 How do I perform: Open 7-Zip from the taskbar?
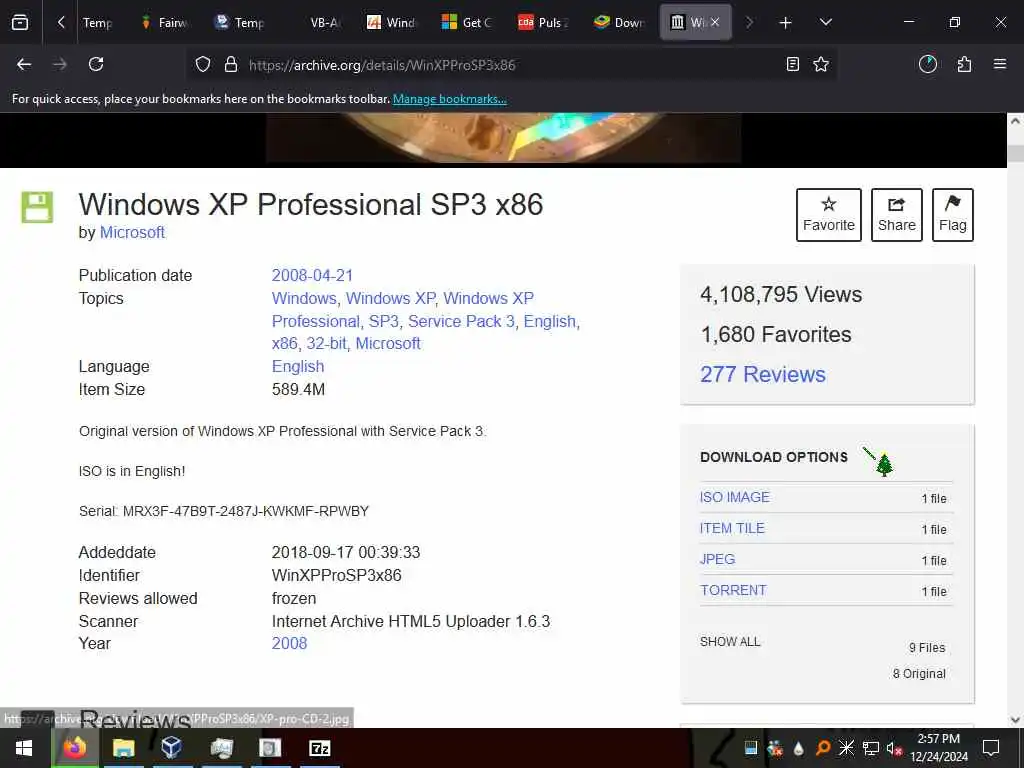pos(319,748)
